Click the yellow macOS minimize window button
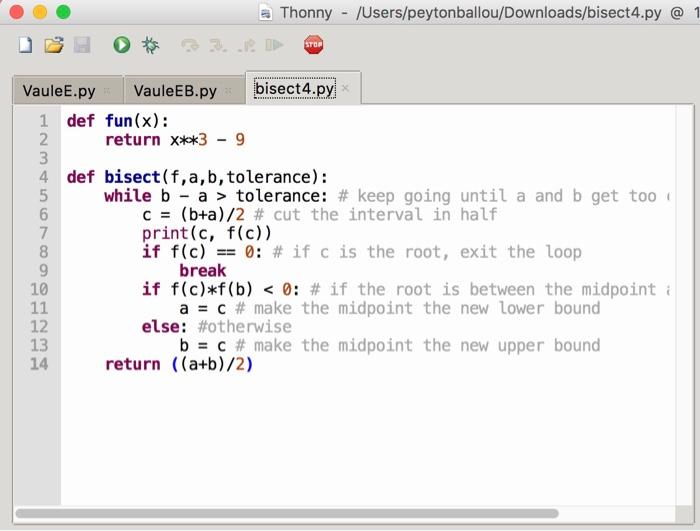Screen dimensions: 700x531 [x=40, y=12]
